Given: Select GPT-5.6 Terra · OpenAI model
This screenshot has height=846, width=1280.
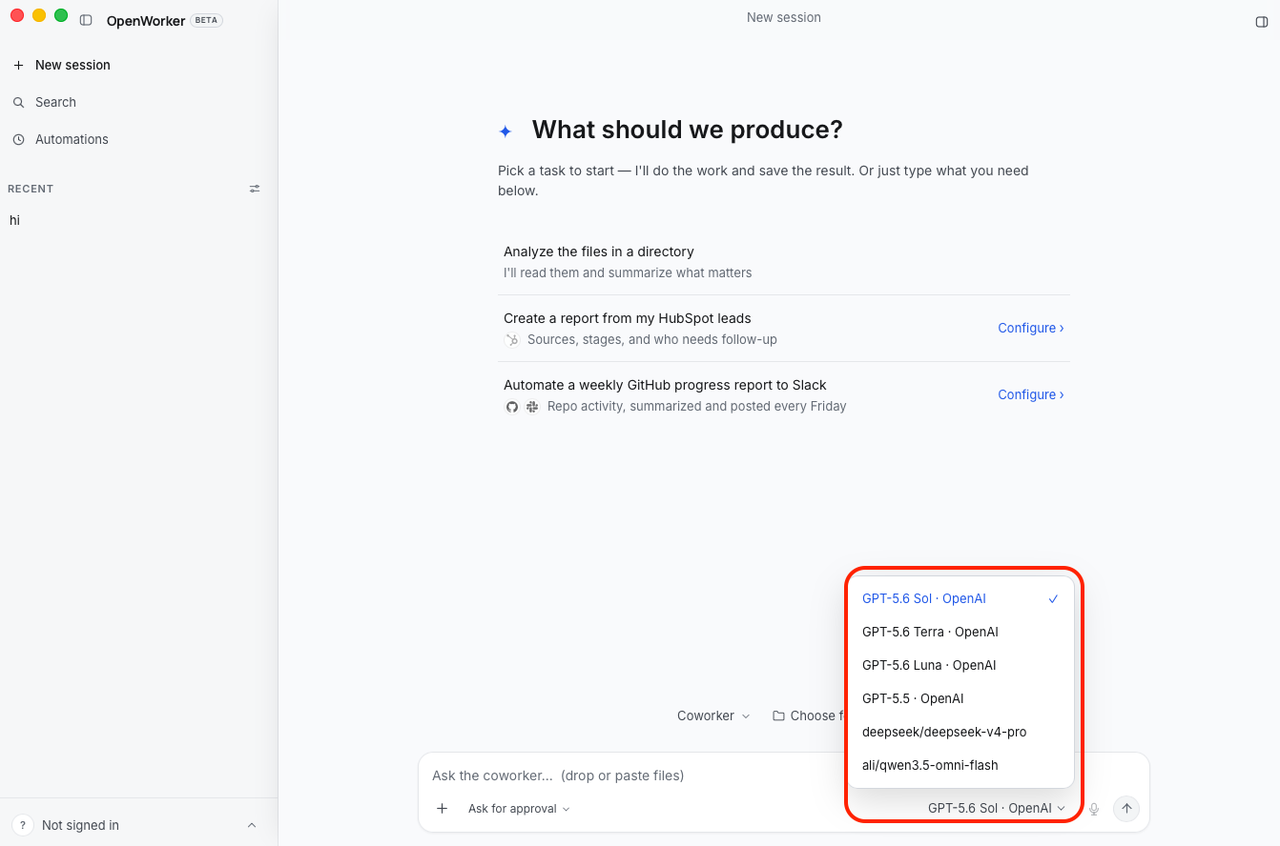Looking at the screenshot, I should (x=960, y=632).
